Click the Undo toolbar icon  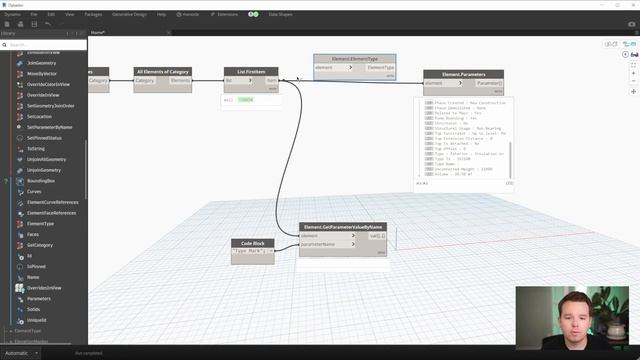pyautogui.click(x=48, y=24)
